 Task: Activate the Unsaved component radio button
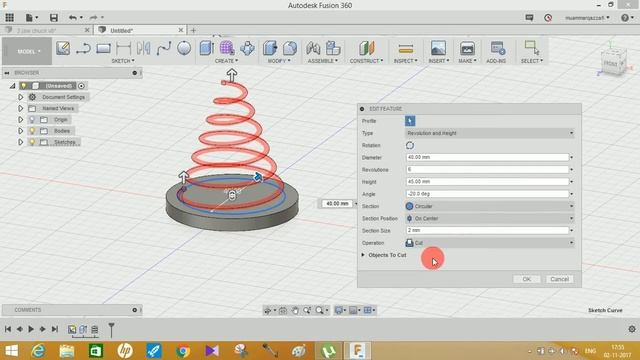pyautogui.click(x=81, y=86)
